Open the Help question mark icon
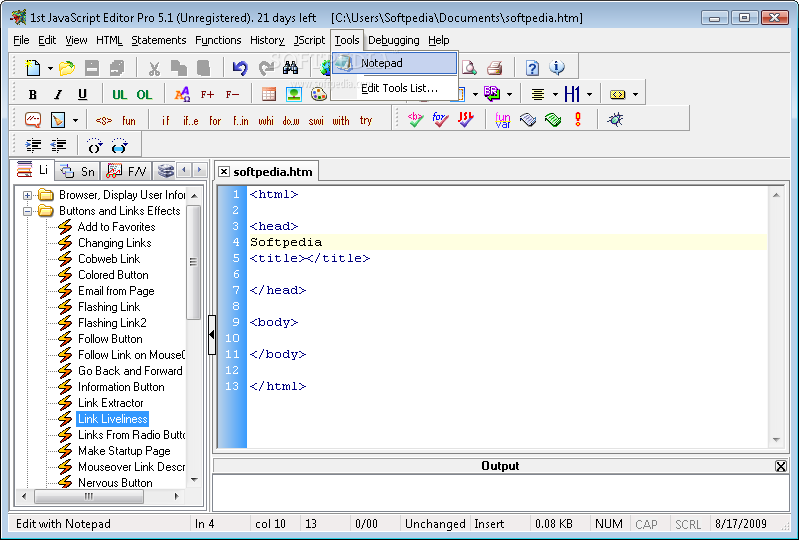The image size is (799, 540). click(x=532, y=67)
